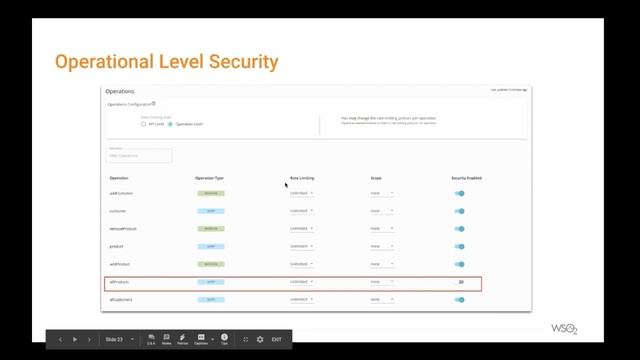
Task: Open audience Q&A tool
Action: (151, 340)
